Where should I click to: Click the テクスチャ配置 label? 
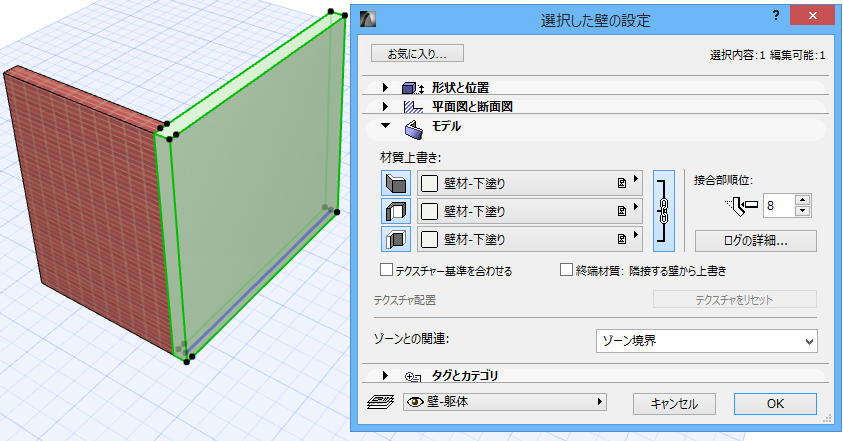tap(405, 300)
